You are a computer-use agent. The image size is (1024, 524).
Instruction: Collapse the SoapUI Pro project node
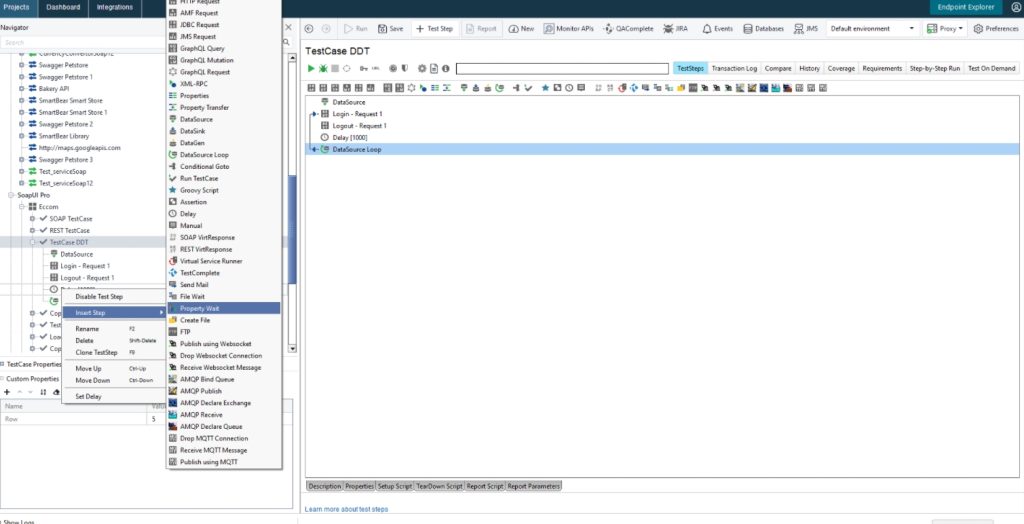click(x=11, y=195)
